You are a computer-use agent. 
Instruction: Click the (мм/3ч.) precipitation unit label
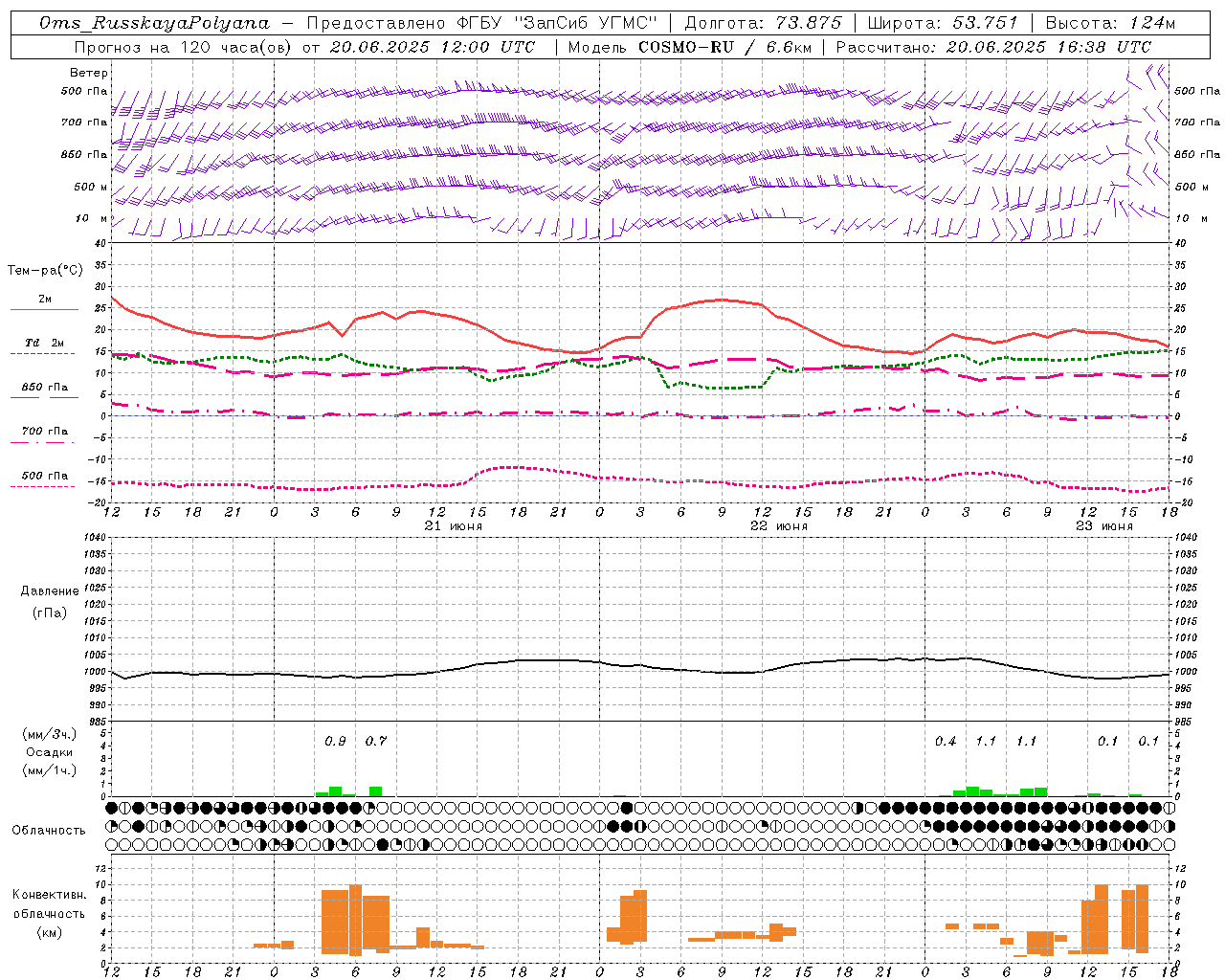[50, 734]
